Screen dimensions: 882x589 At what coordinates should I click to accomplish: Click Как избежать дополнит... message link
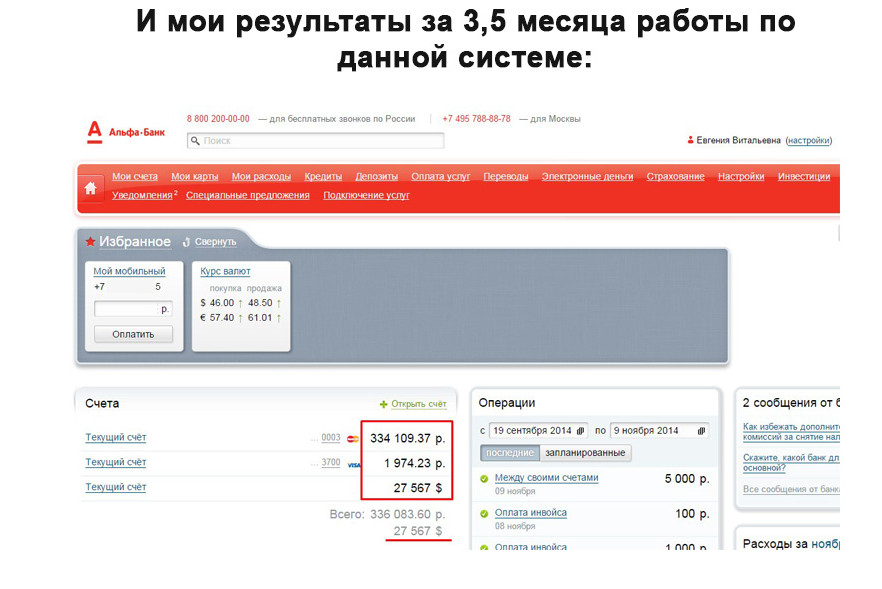tap(791, 431)
